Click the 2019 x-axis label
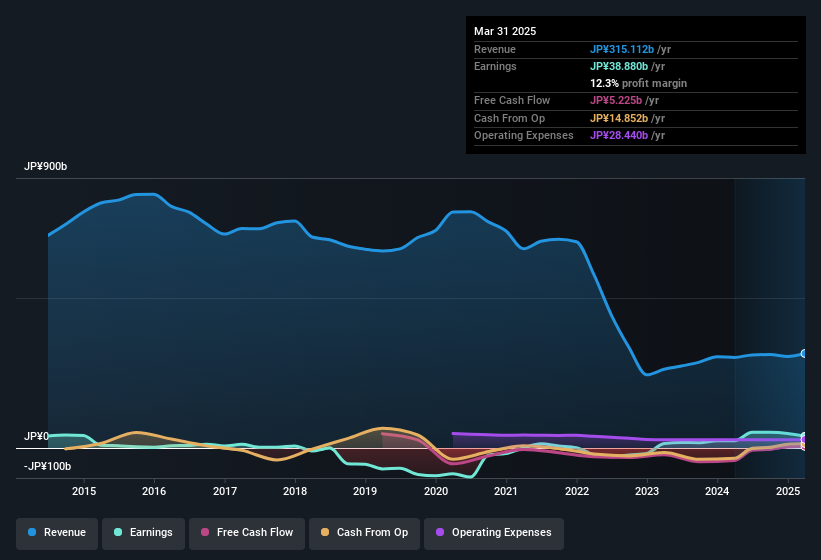 pyautogui.click(x=365, y=491)
